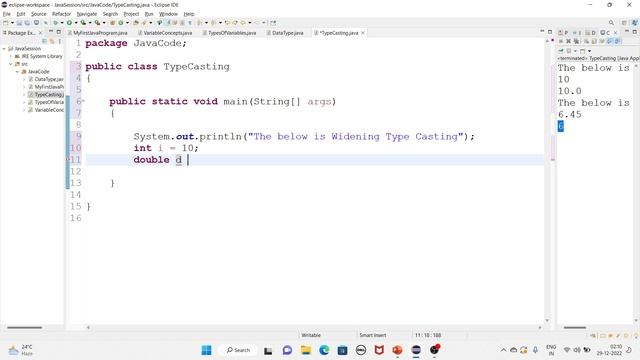Collapse the JavaCode package node
Viewport: 640px width, 360px height.
(x=17, y=72)
